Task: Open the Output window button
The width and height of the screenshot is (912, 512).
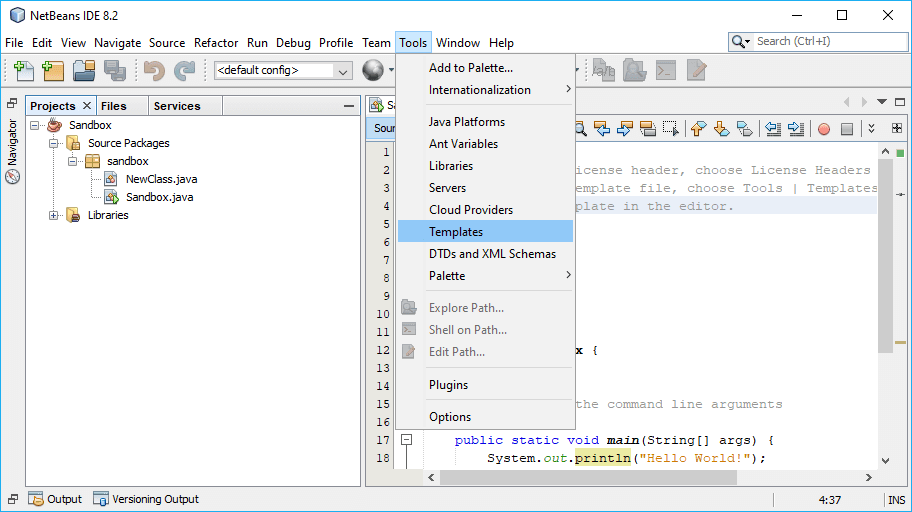Action: coord(55,499)
